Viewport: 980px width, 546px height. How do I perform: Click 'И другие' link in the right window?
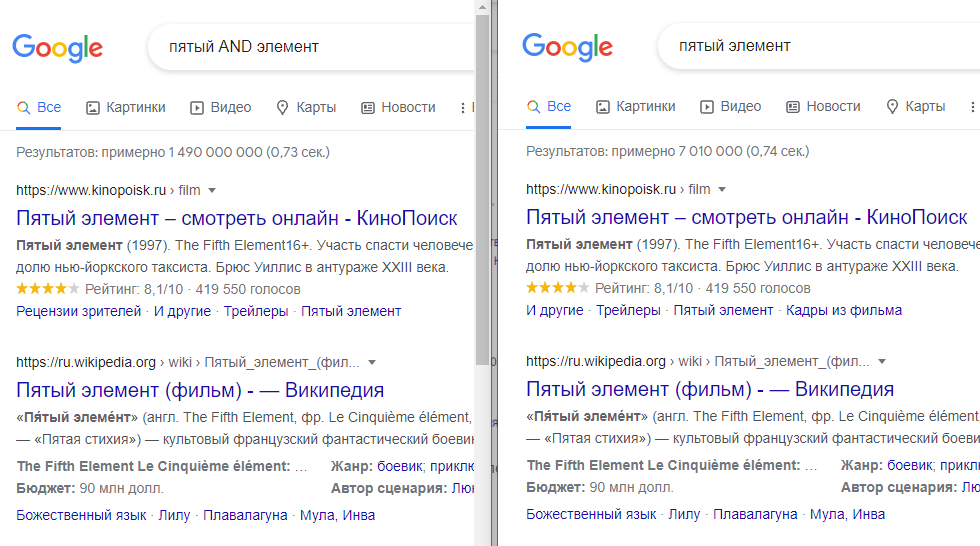click(x=555, y=310)
